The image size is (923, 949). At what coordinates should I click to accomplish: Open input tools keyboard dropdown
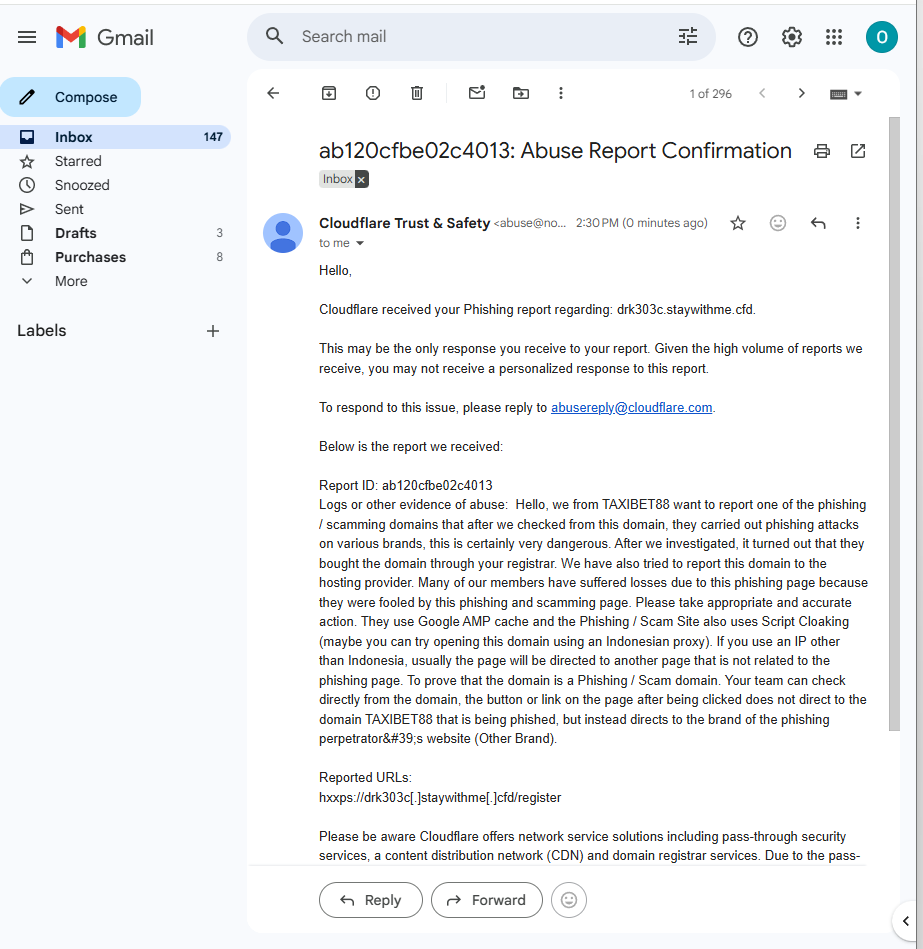click(x=845, y=94)
